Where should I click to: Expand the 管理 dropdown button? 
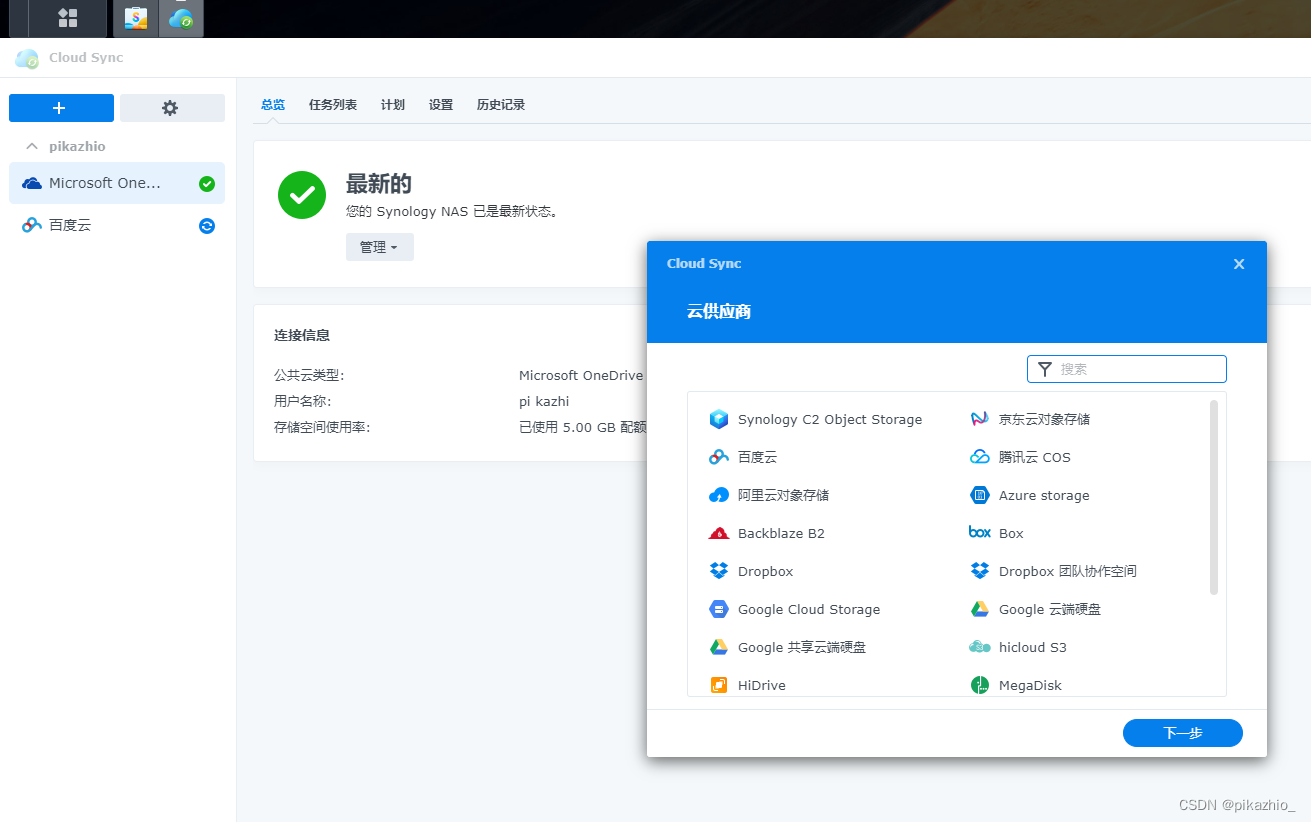coord(380,247)
